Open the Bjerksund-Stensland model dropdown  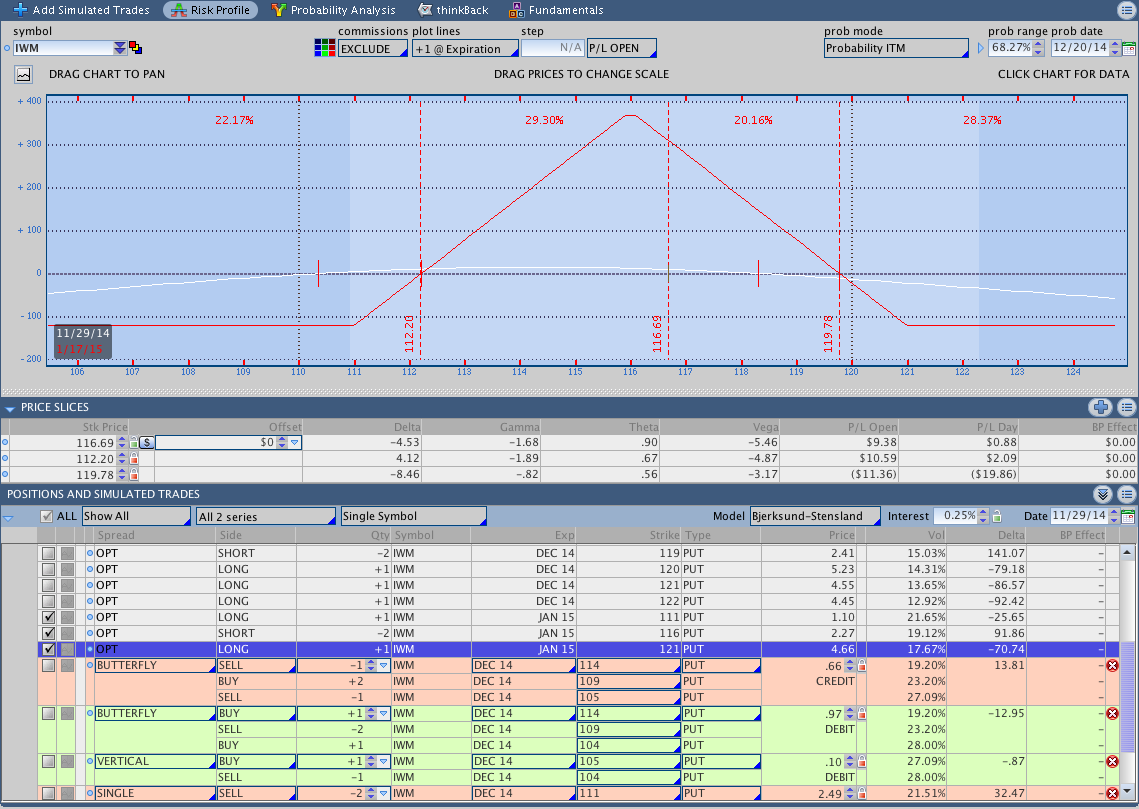pos(815,516)
